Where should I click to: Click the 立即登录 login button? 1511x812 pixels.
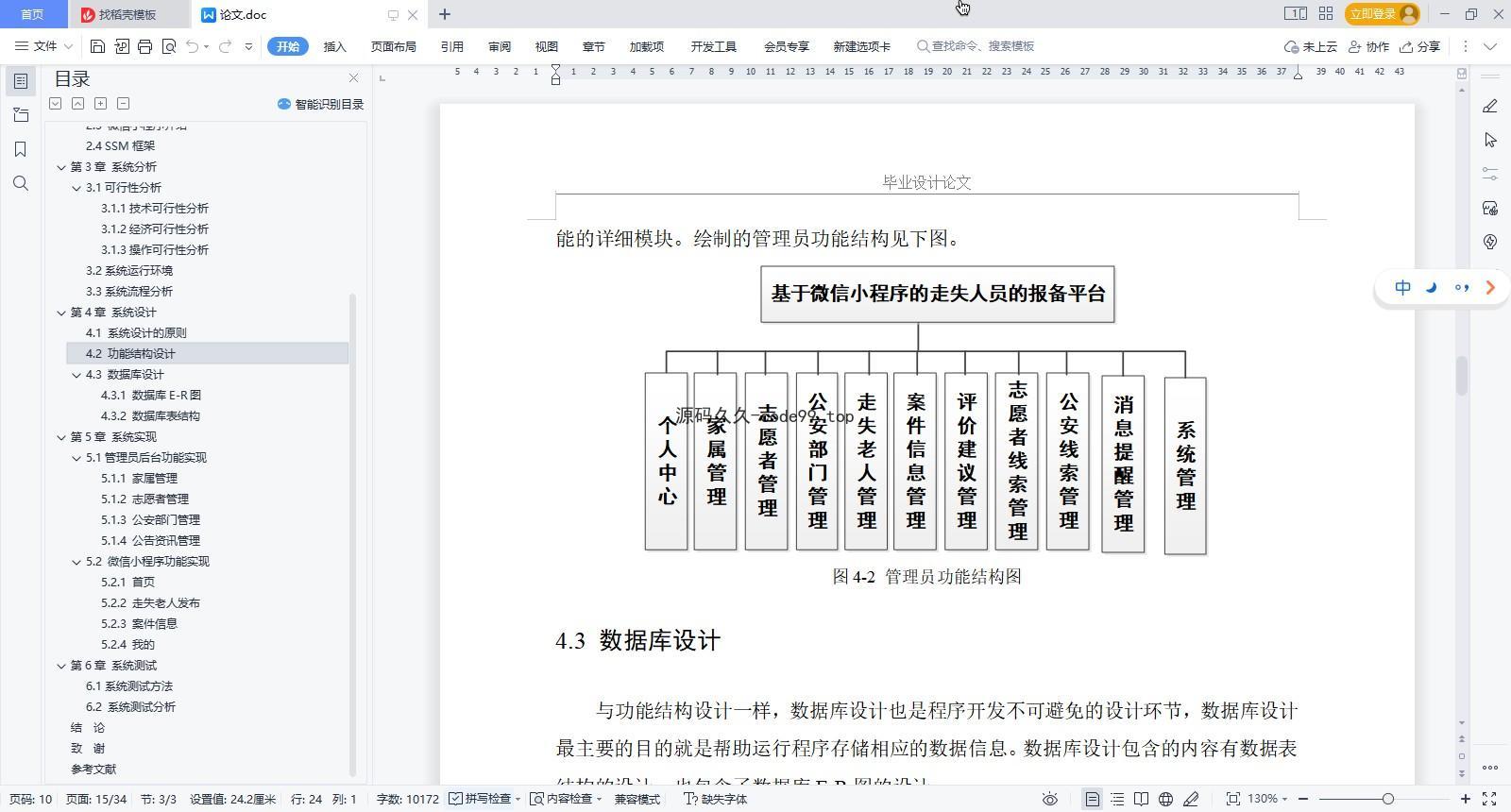[1383, 13]
